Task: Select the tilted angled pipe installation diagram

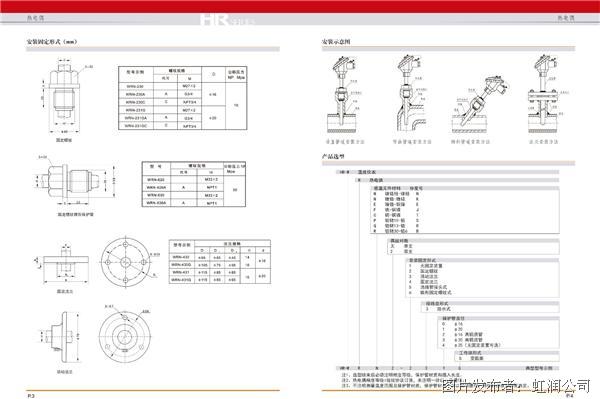Action: pos(480,104)
